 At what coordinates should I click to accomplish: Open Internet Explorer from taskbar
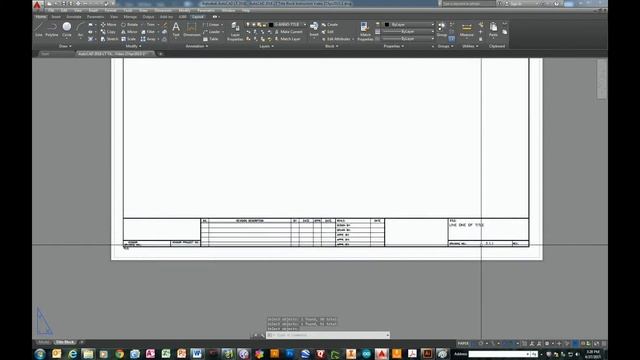tap(73, 354)
